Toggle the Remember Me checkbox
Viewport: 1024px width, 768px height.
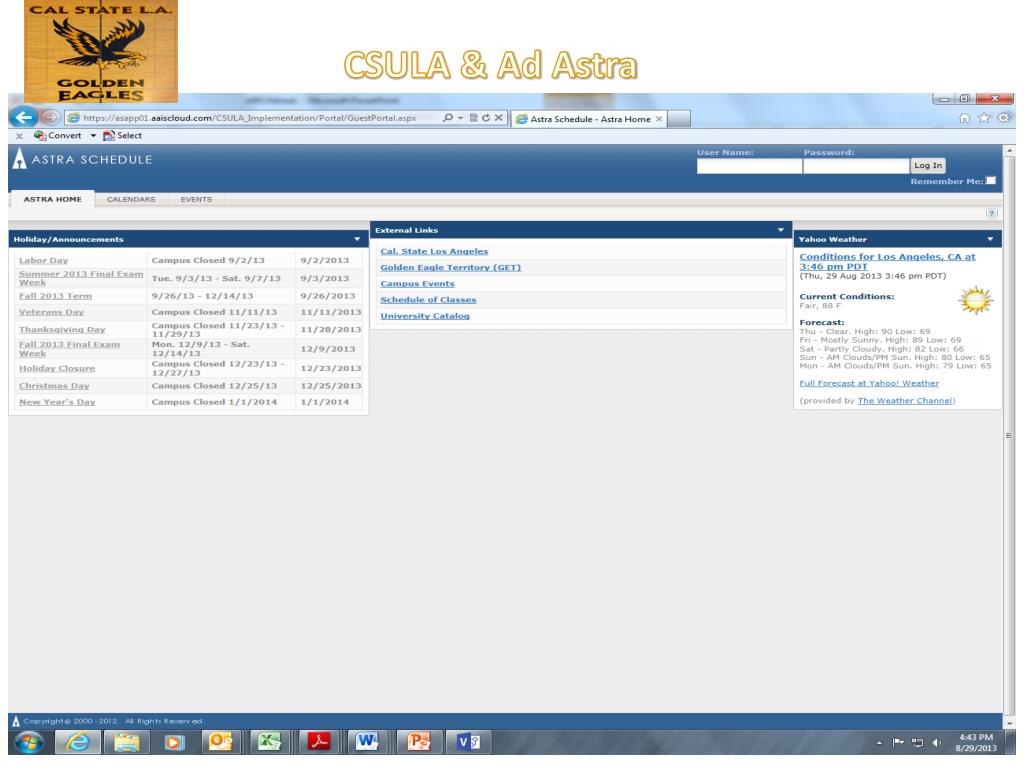[x=991, y=181]
